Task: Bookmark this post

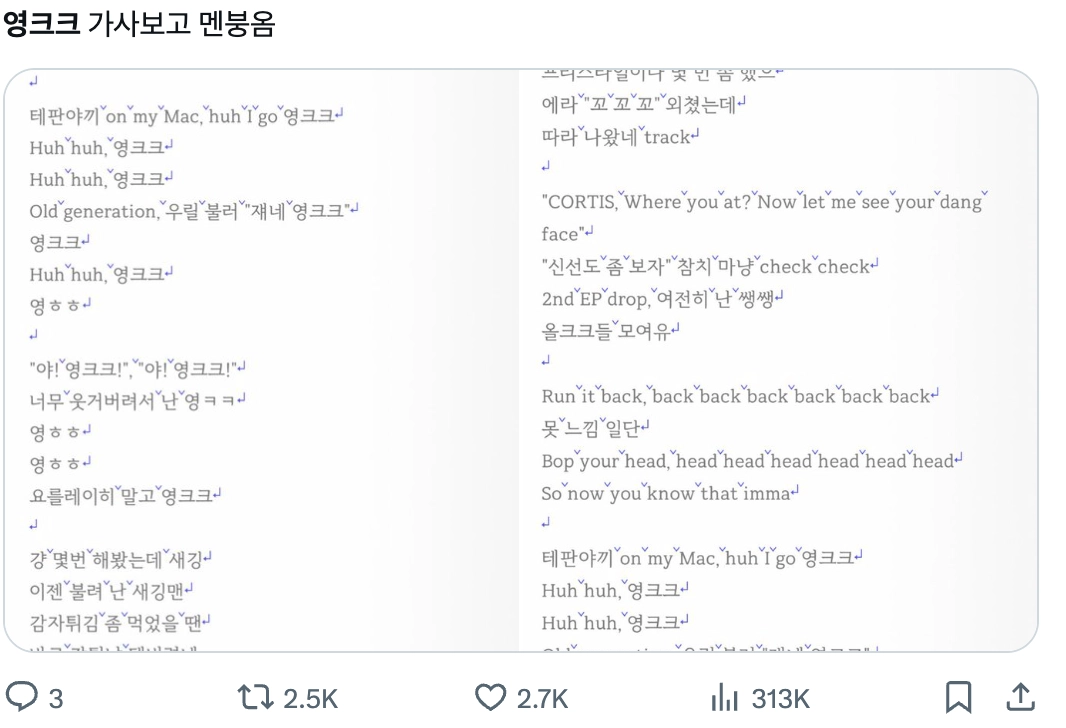Action: 959,697
